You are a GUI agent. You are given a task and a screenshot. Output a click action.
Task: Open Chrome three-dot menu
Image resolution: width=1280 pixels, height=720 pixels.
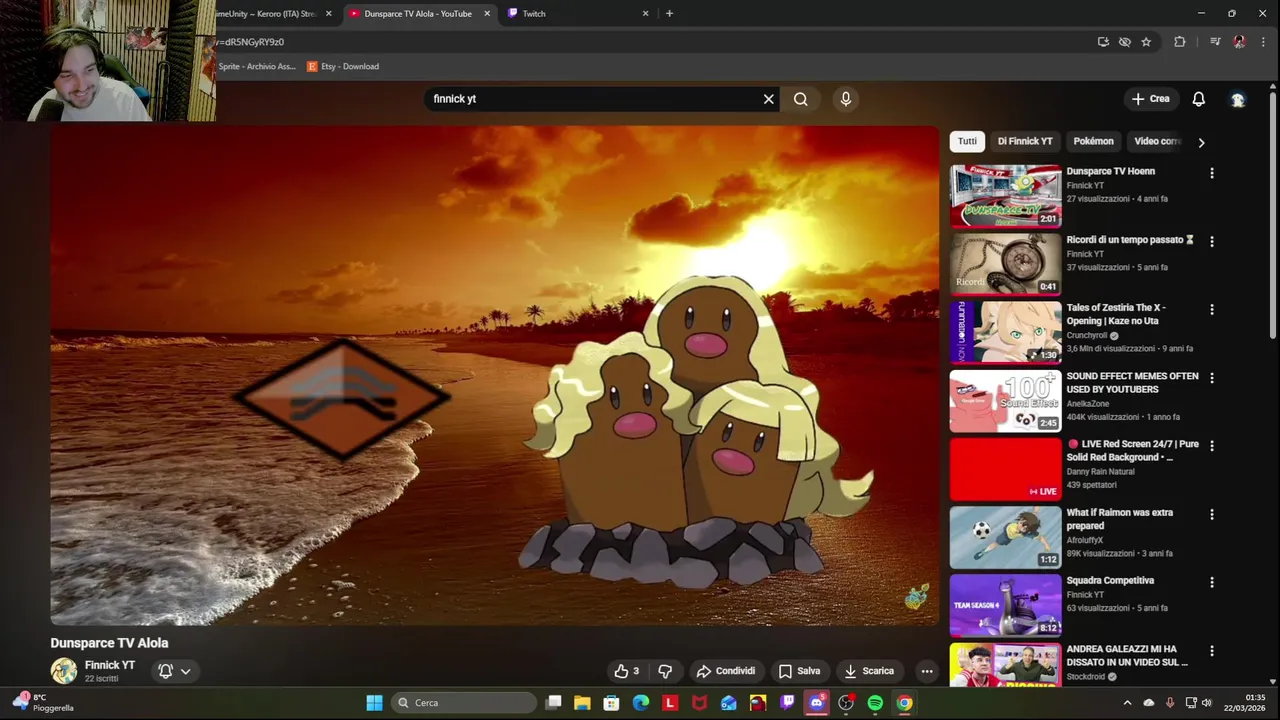[1263, 42]
